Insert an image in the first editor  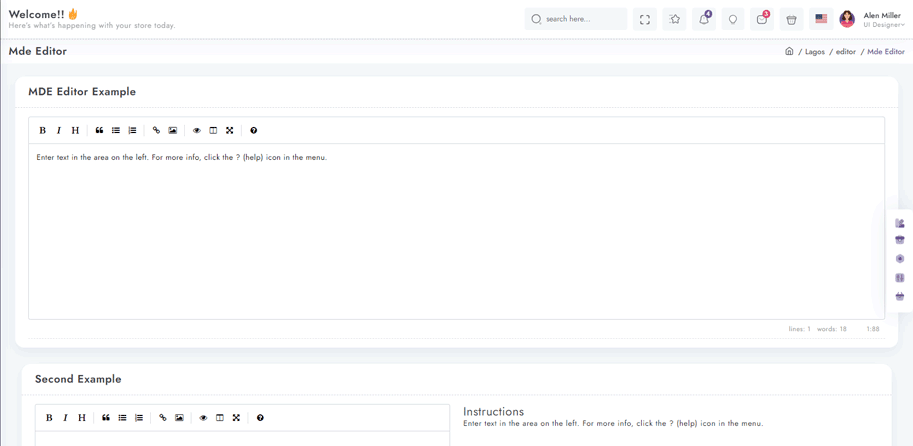[x=172, y=130]
